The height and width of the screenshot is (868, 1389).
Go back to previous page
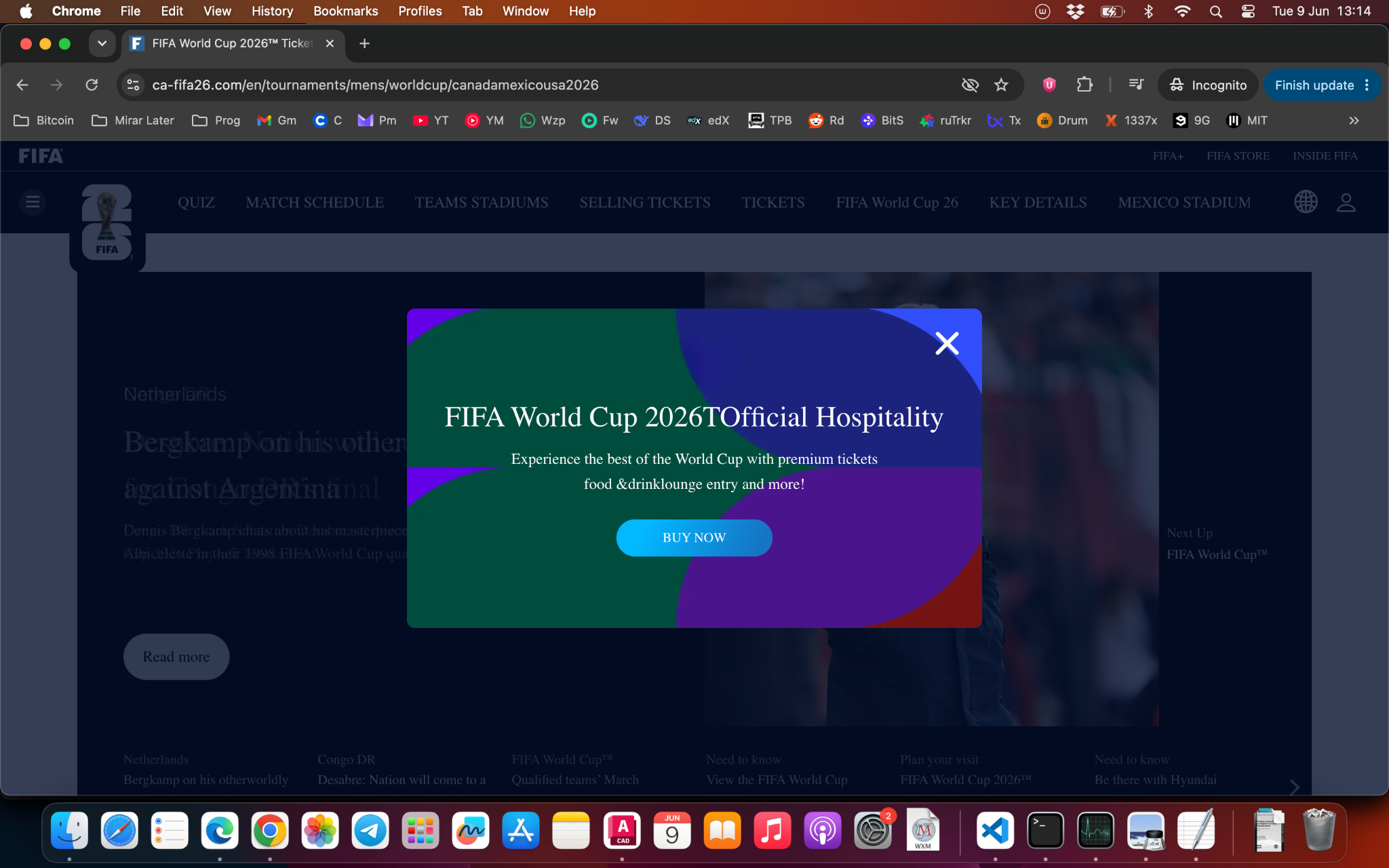(22, 85)
